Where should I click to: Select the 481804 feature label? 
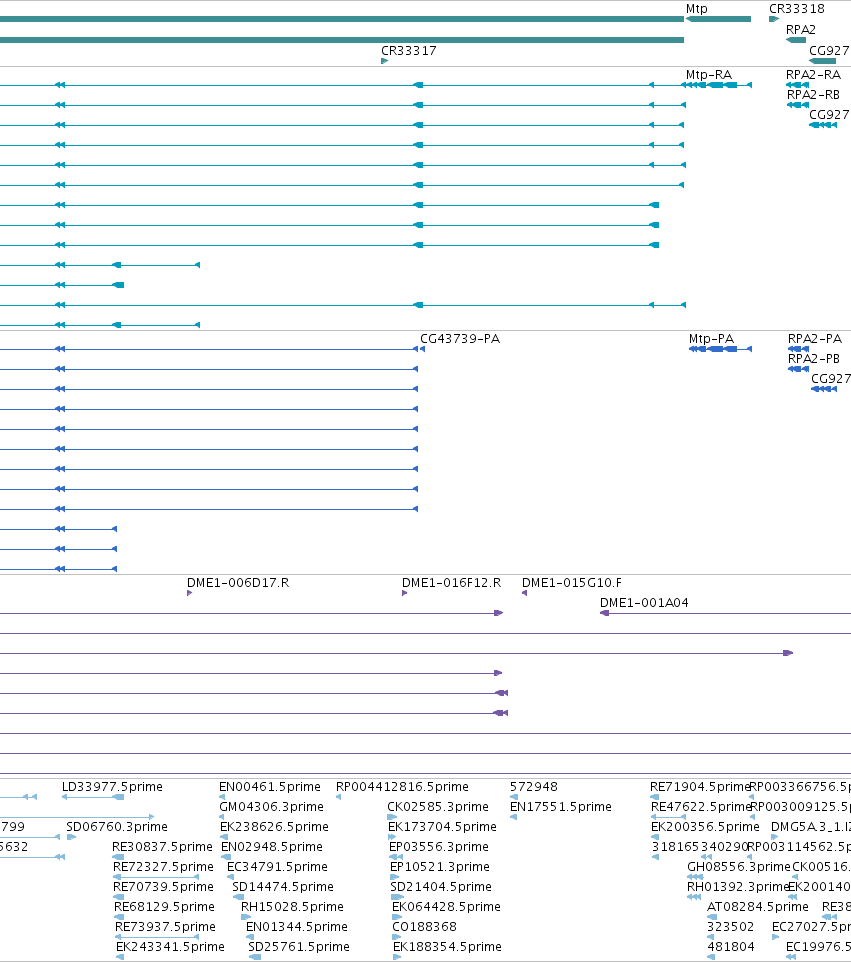pyautogui.click(x=731, y=947)
